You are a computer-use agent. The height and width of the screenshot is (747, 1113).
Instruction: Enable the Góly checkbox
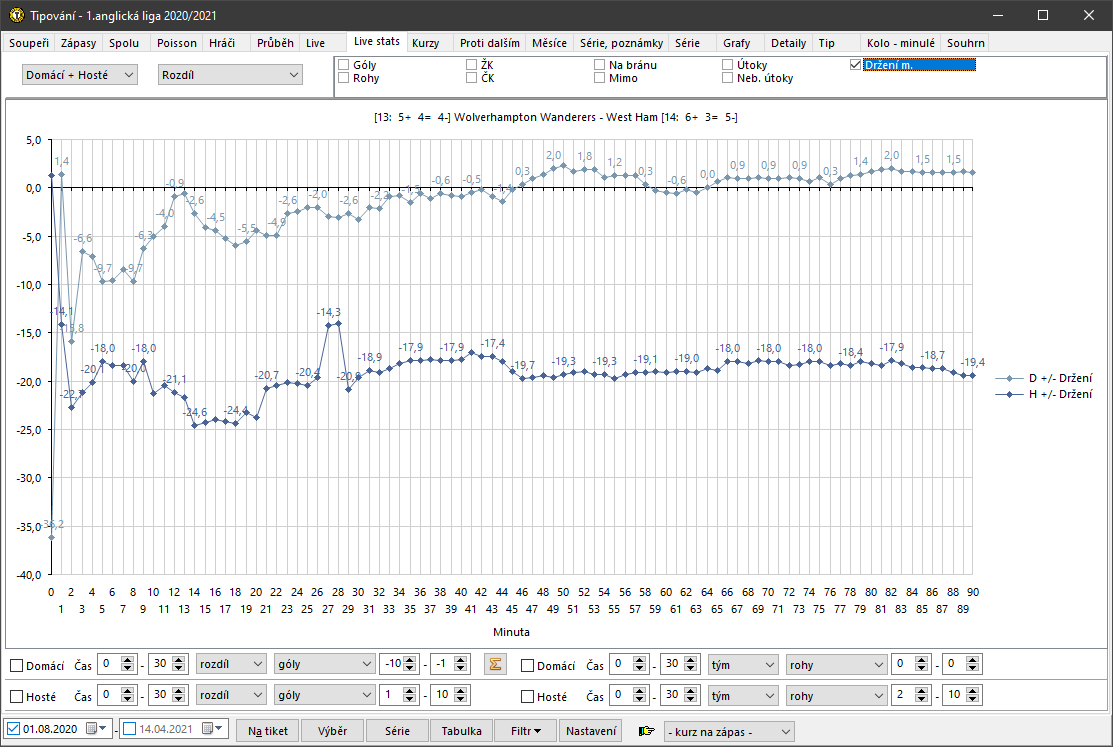tap(344, 65)
